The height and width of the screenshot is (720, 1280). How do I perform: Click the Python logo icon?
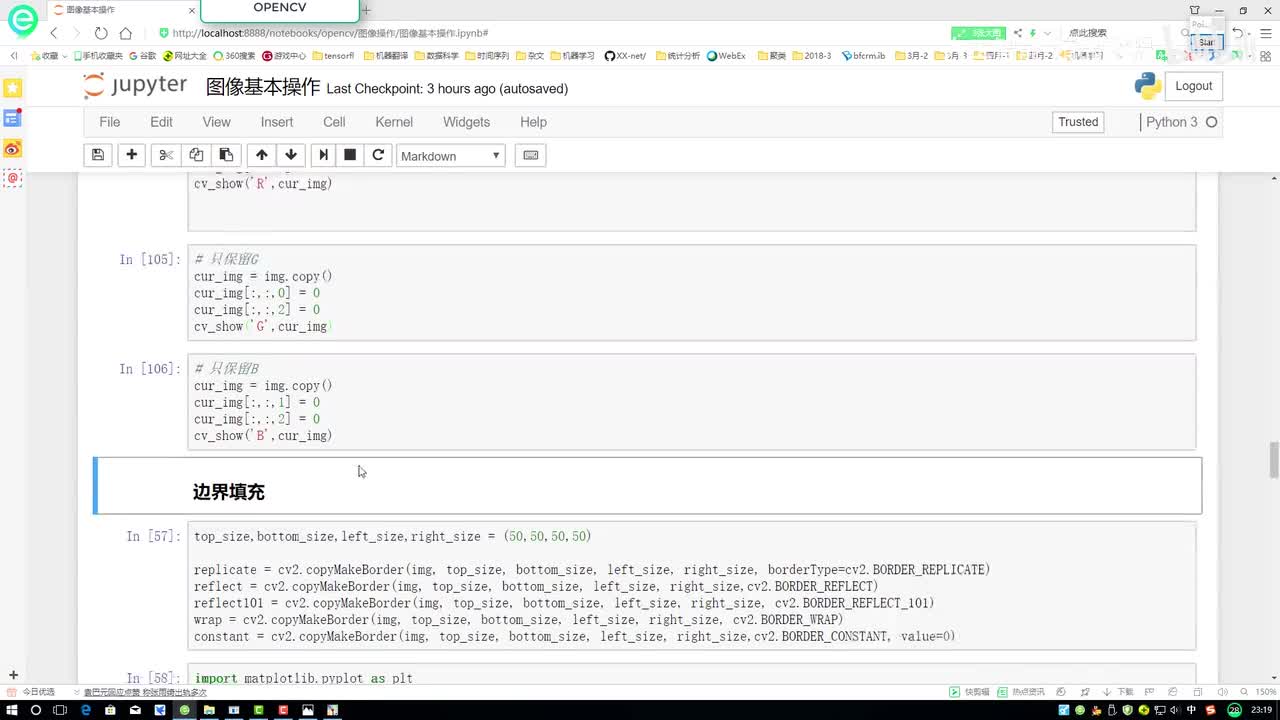click(x=1148, y=86)
